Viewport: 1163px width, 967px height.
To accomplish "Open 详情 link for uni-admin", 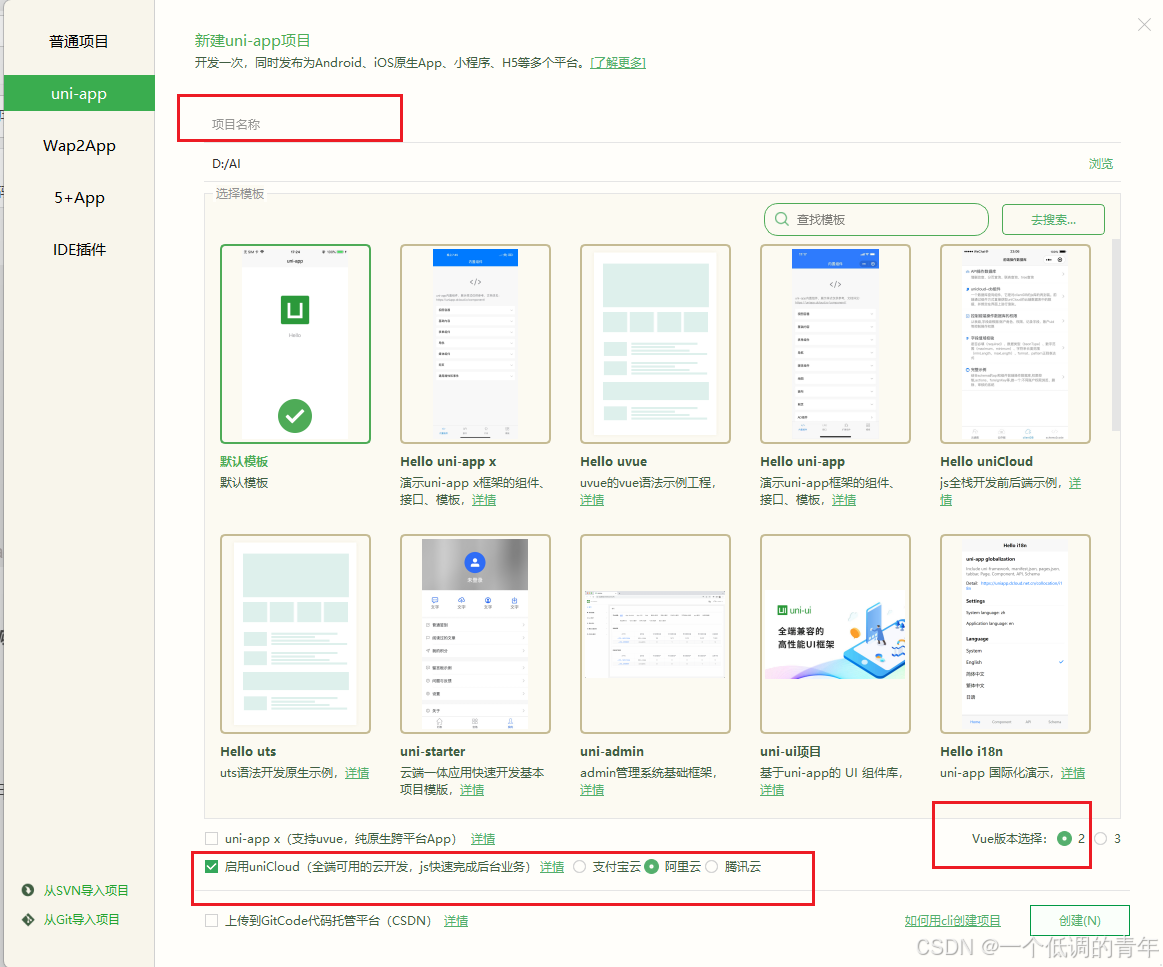I will click(x=592, y=791).
